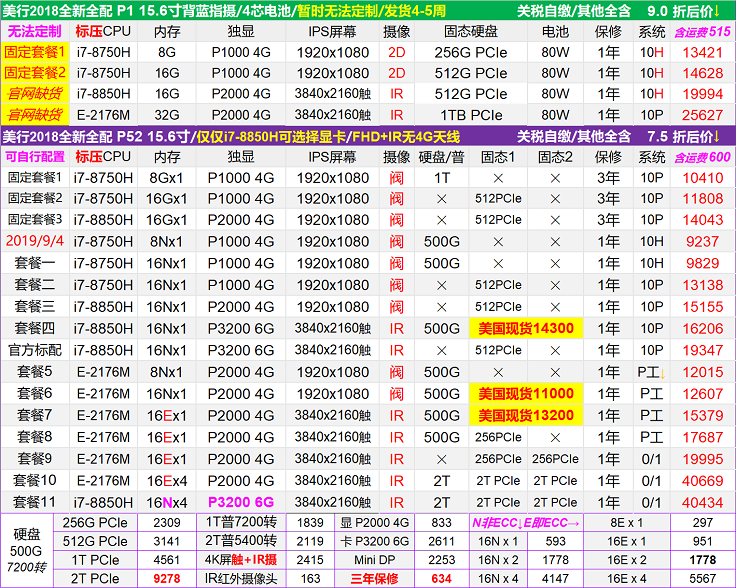Select the 含运费515 header cell
The width and height of the screenshot is (736, 588).
coord(702,31)
